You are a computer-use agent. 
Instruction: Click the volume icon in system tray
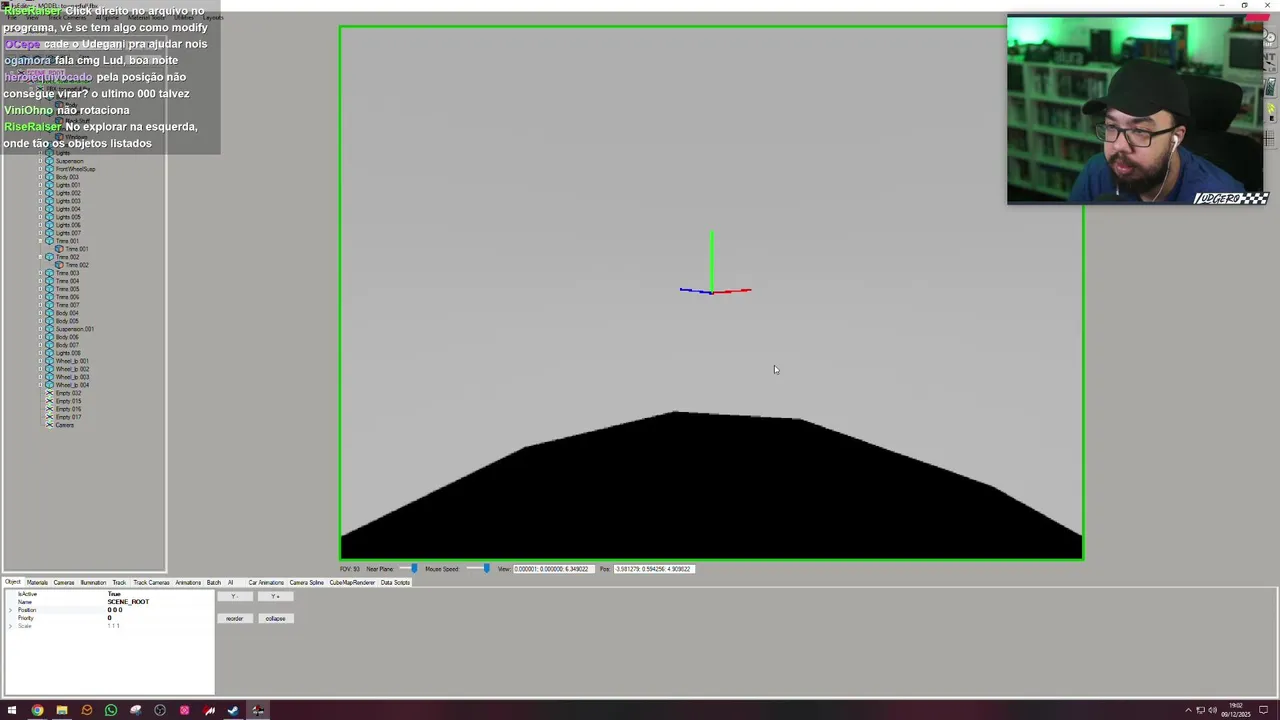pyautogui.click(x=1212, y=710)
